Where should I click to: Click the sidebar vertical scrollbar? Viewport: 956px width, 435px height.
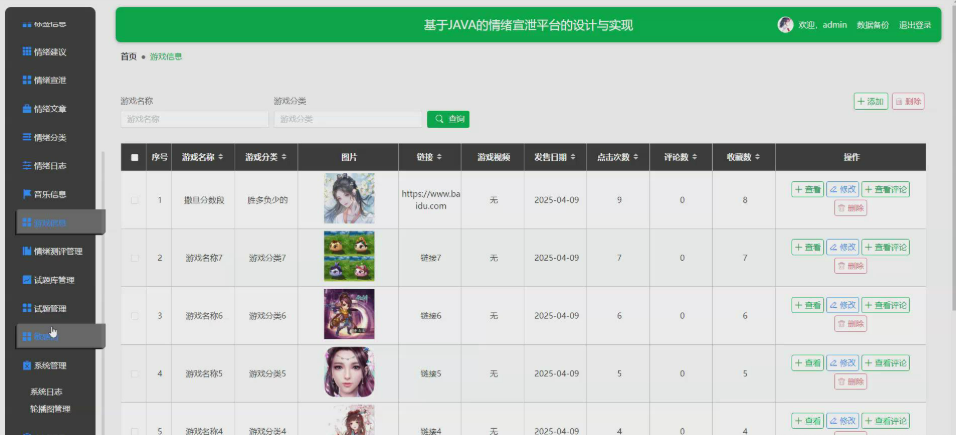coord(102,293)
